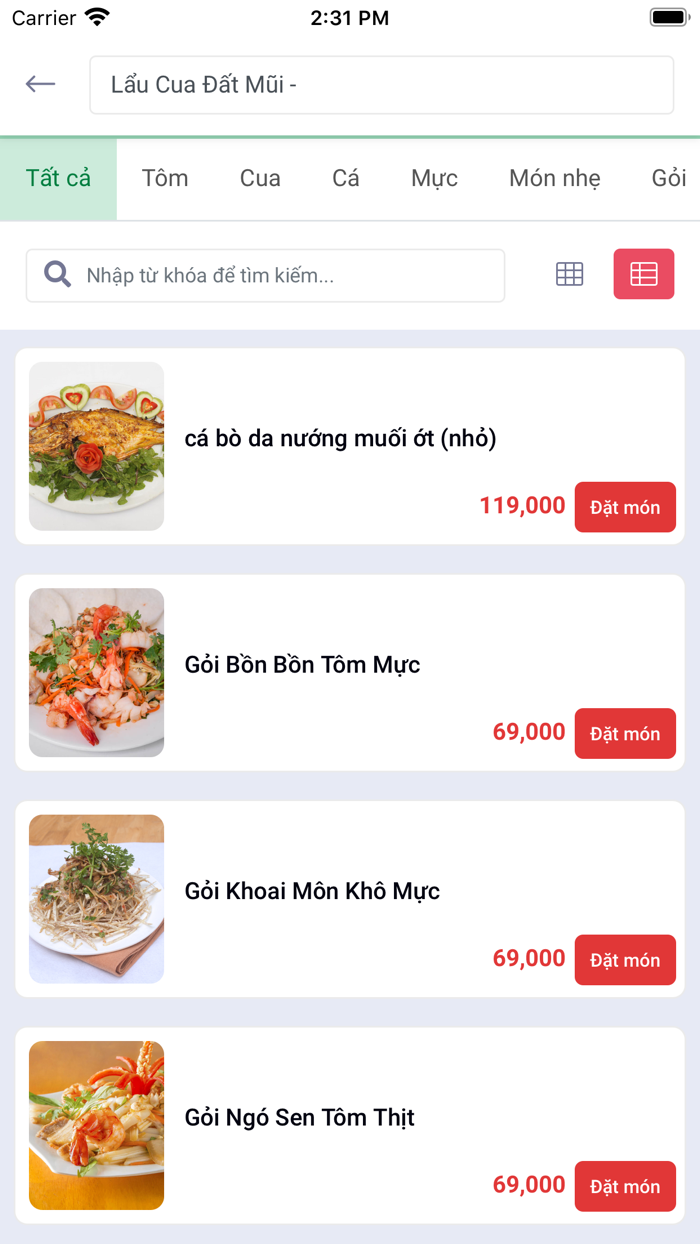Click the keyword search input field
700x1244 pixels.
280,274
